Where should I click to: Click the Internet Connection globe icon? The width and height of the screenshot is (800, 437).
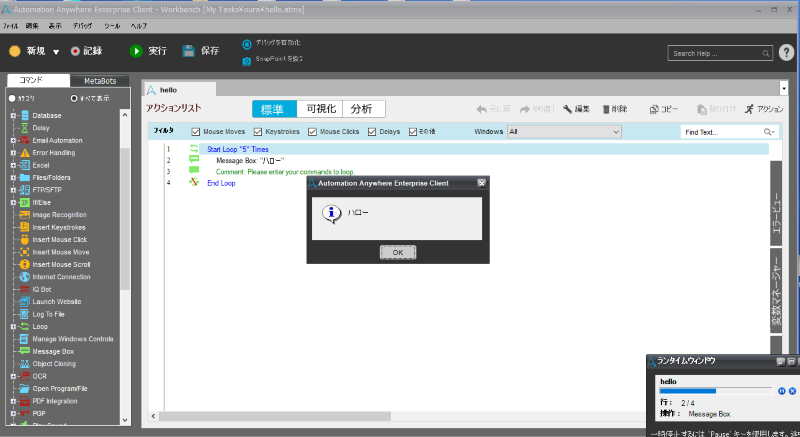coord(24,277)
